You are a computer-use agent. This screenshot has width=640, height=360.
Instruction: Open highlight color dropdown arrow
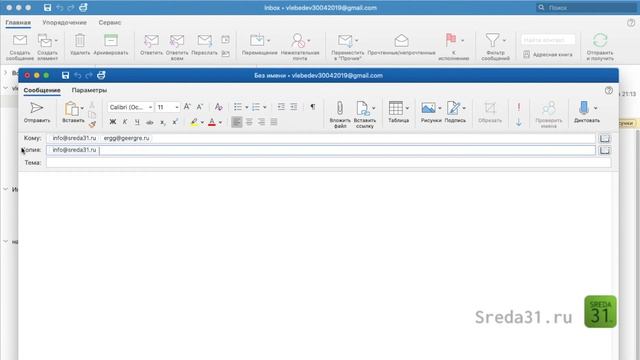pos(202,122)
